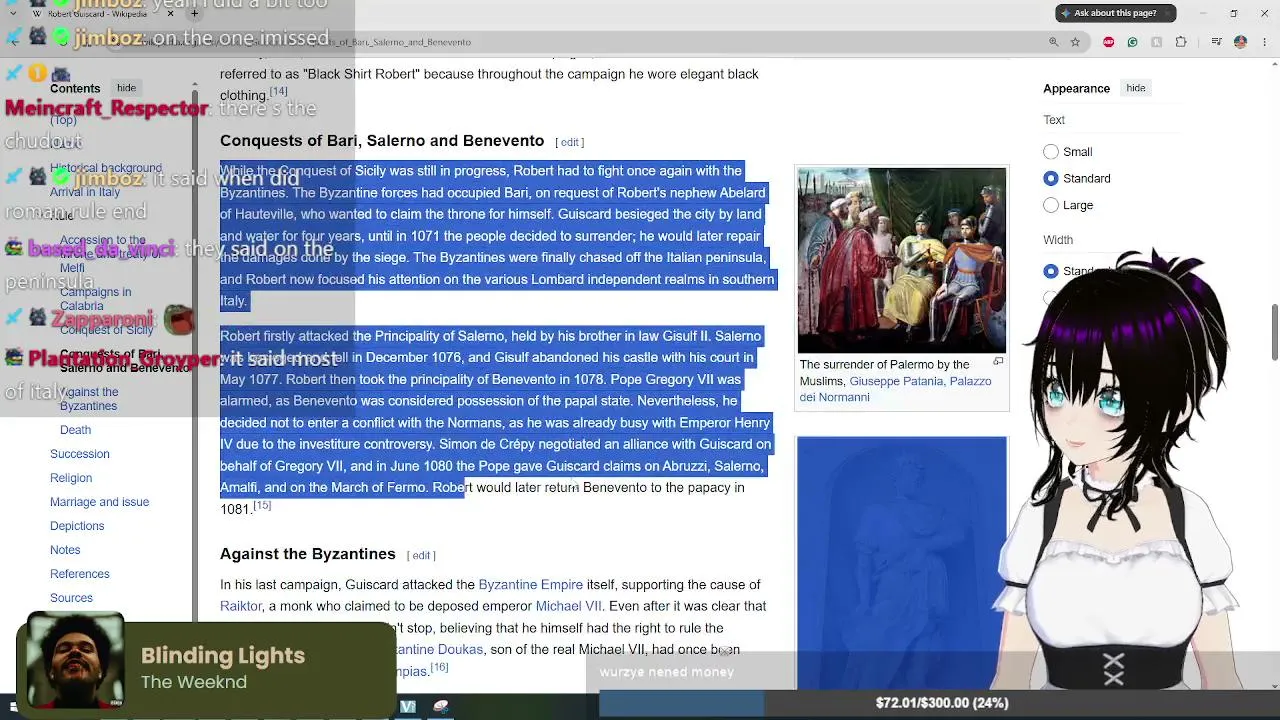The width and height of the screenshot is (1280, 720).
Task: Click the Blinding Lights album cover
Action: pyautogui.click(x=75, y=660)
